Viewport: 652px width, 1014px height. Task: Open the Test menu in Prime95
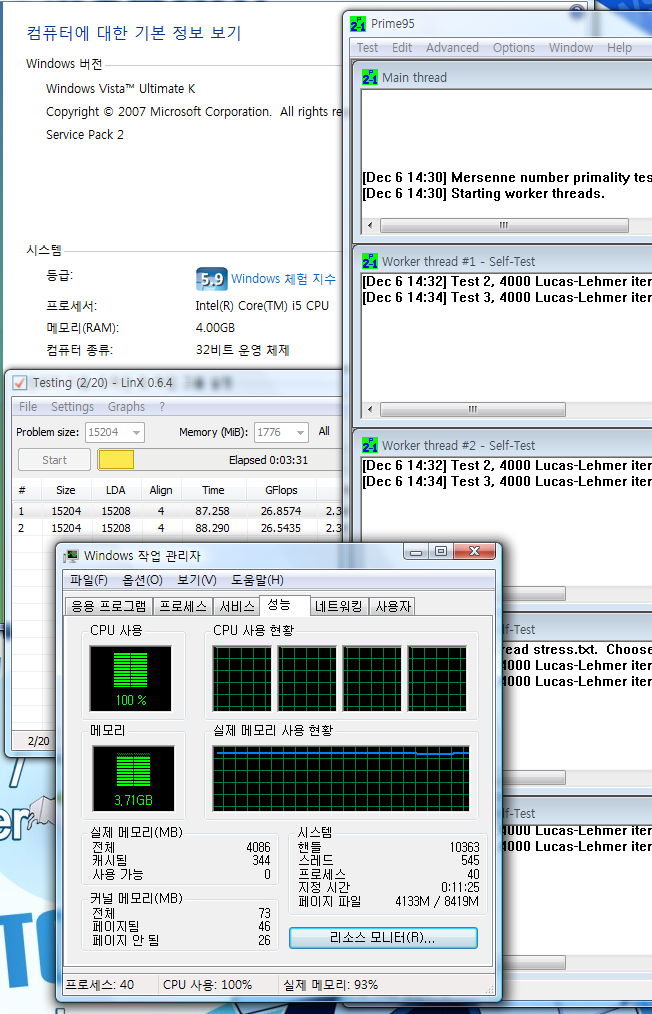coord(367,48)
